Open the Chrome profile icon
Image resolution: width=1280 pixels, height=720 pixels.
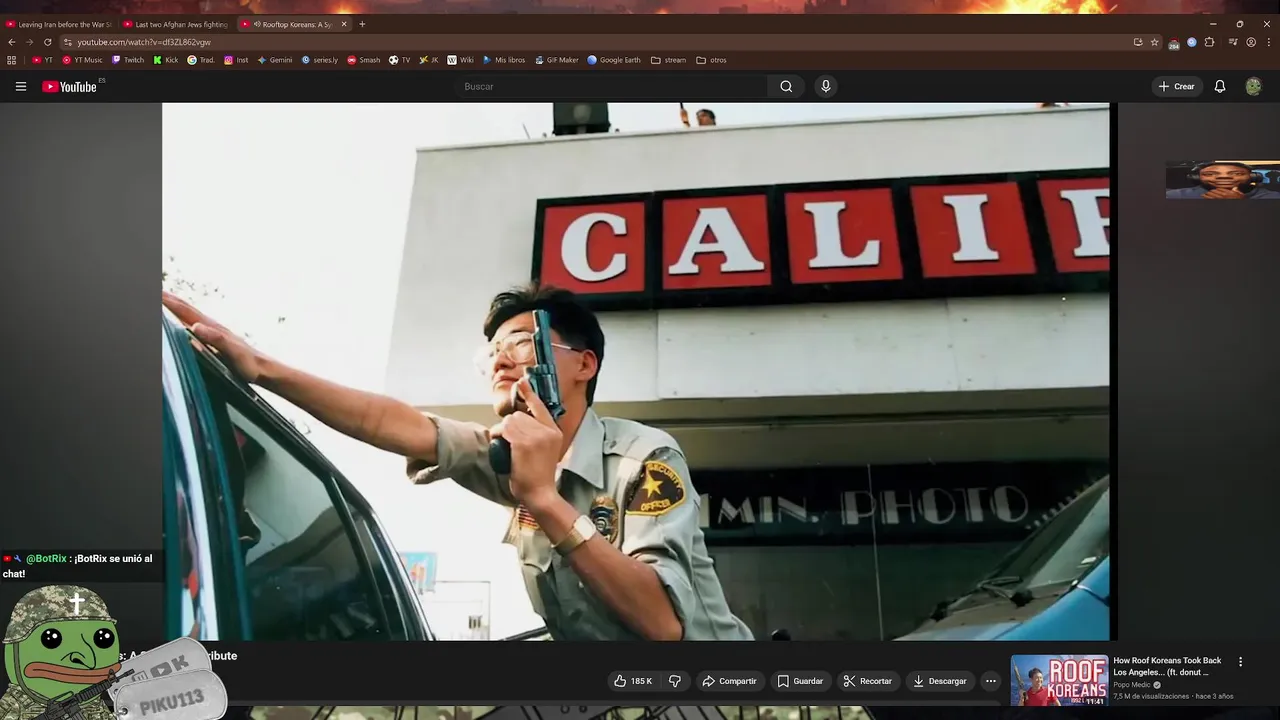[x=1251, y=42]
